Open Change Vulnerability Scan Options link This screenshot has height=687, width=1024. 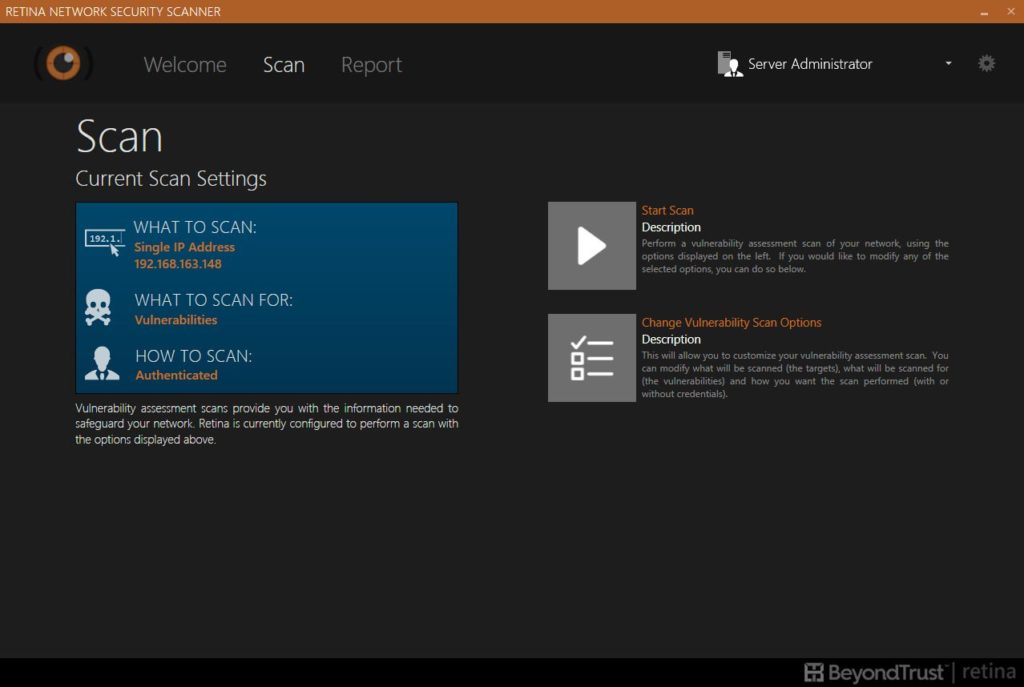click(x=731, y=323)
